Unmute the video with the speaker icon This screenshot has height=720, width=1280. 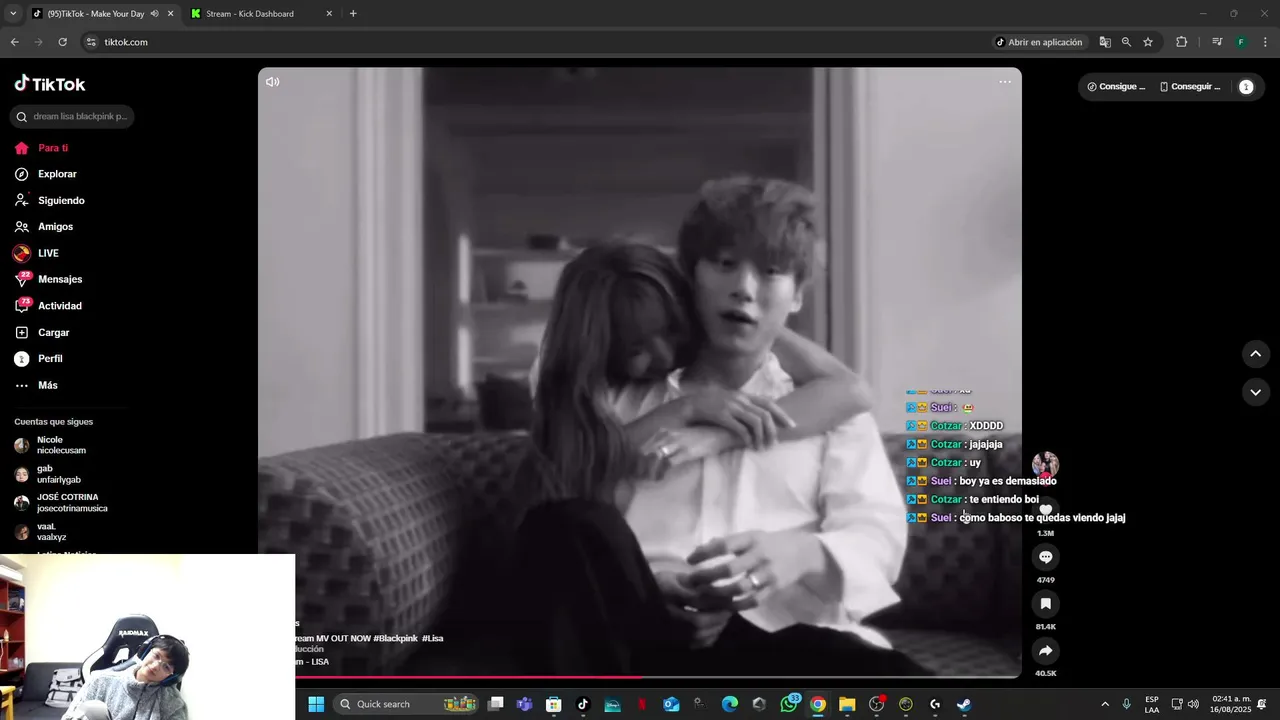coord(272,82)
